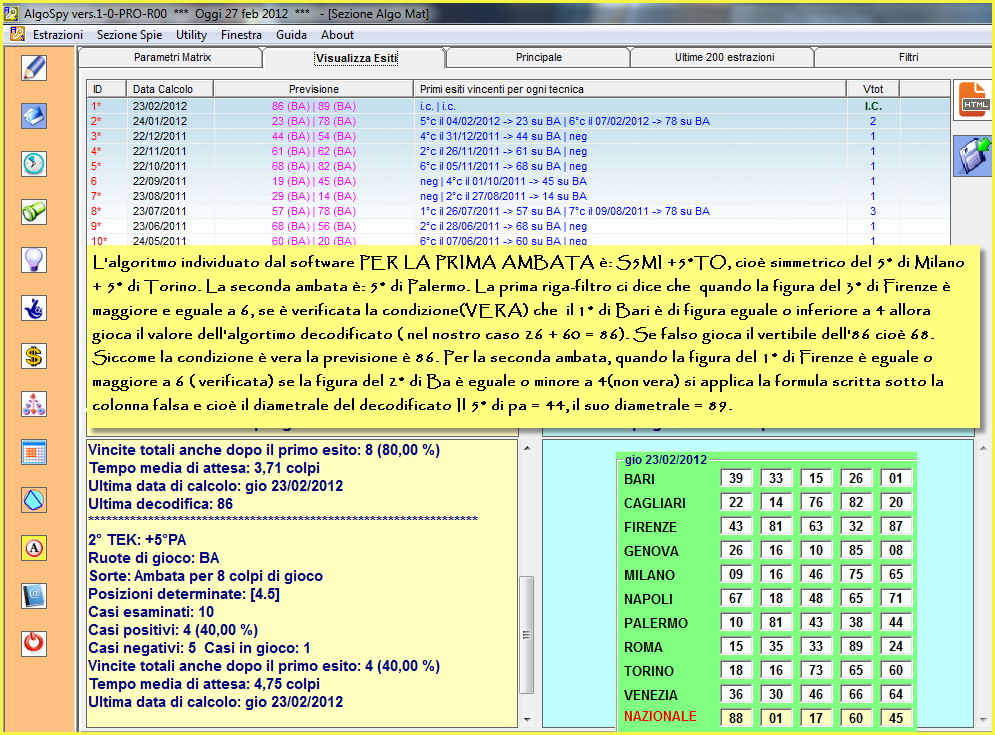This screenshot has height=735, width=995.
Task: Click the statistics panel scrollbar thumb
Action: (x=527, y=635)
